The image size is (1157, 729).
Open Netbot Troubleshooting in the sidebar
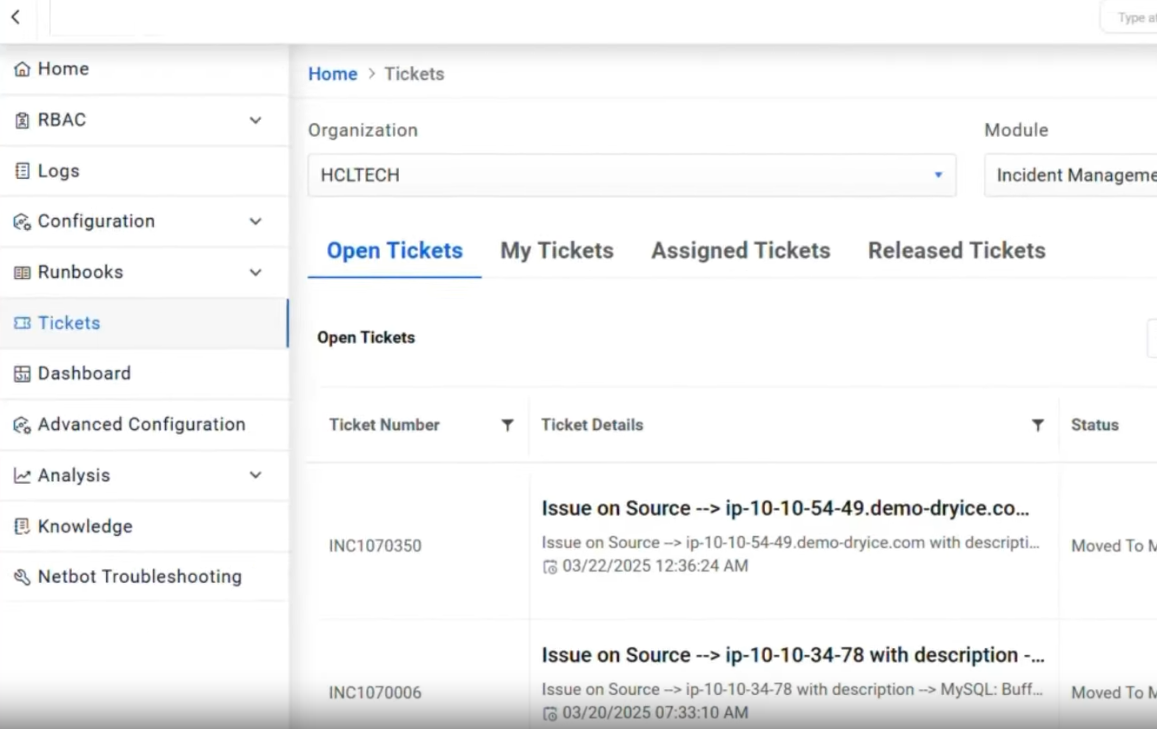tap(144, 576)
